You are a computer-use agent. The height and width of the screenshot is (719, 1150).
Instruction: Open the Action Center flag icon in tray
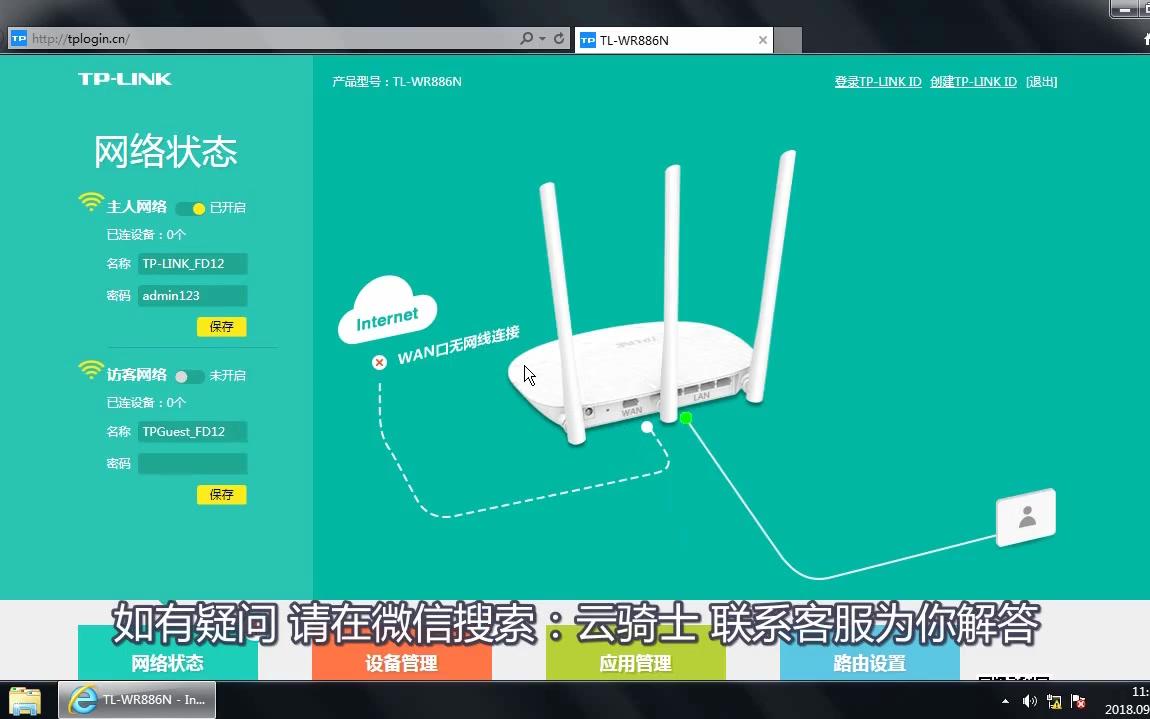tap(1077, 702)
